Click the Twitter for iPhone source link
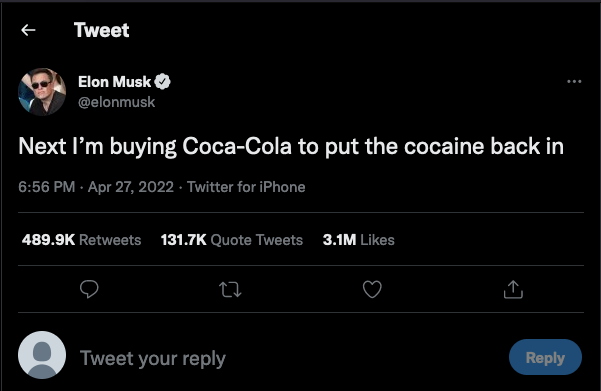601x391 pixels. pyautogui.click(x=246, y=187)
